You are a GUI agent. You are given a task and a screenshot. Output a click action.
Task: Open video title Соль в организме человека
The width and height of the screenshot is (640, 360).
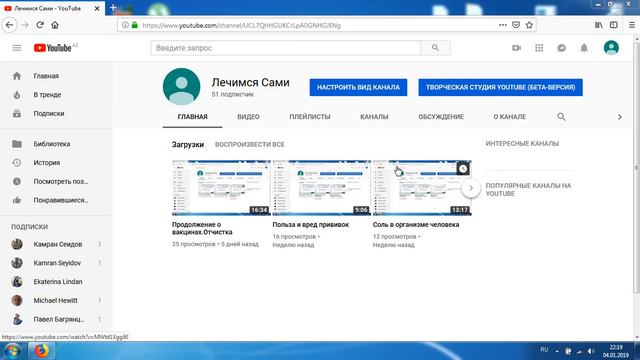[416, 224]
